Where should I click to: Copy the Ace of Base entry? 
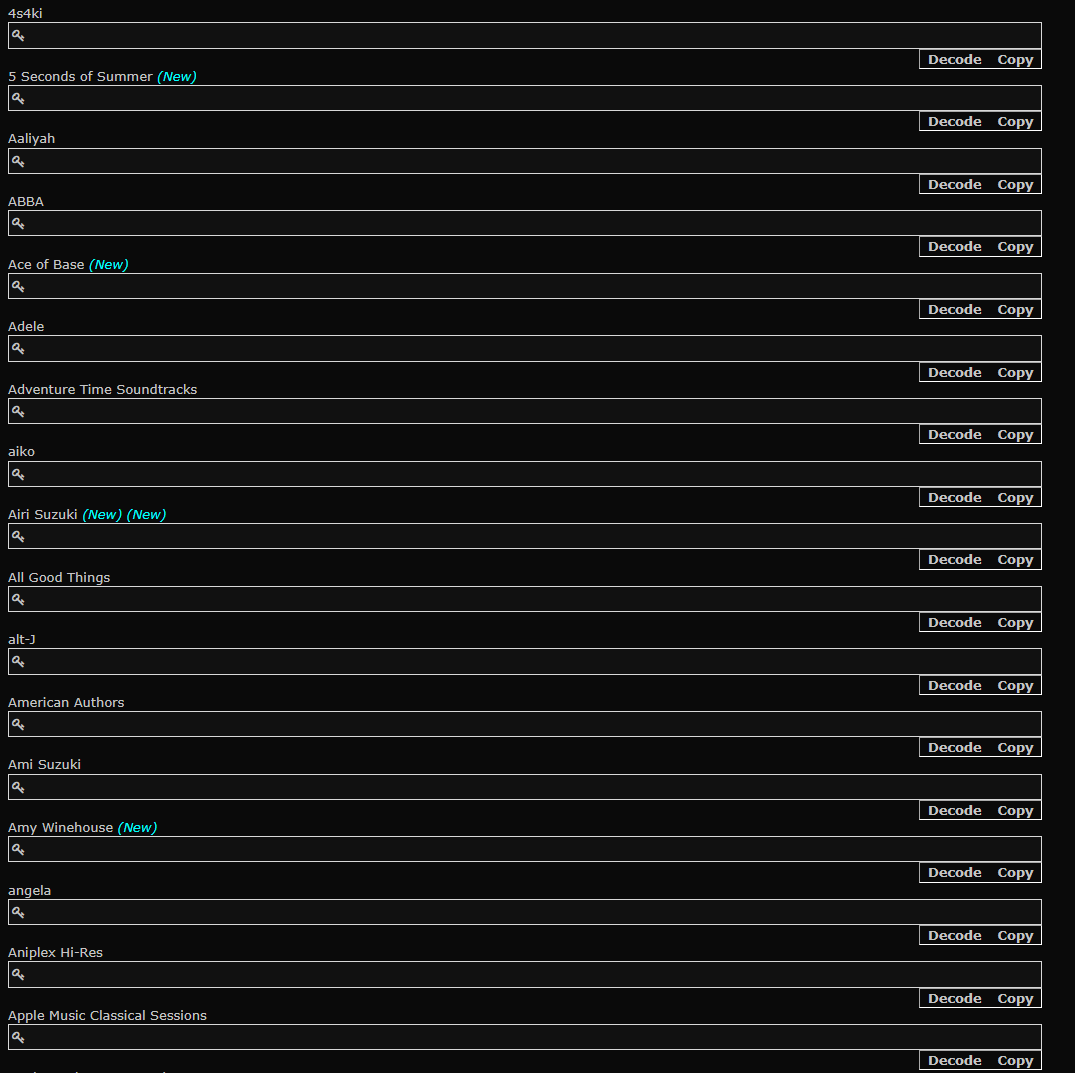coord(1015,309)
